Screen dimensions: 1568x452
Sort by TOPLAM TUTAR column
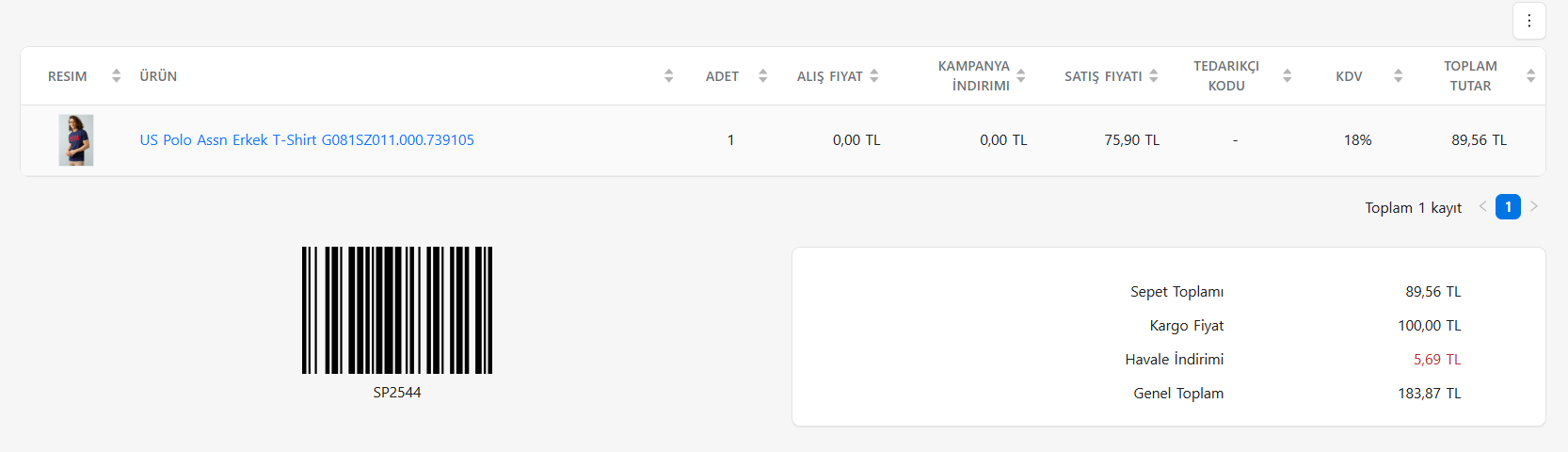coord(1530,76)
